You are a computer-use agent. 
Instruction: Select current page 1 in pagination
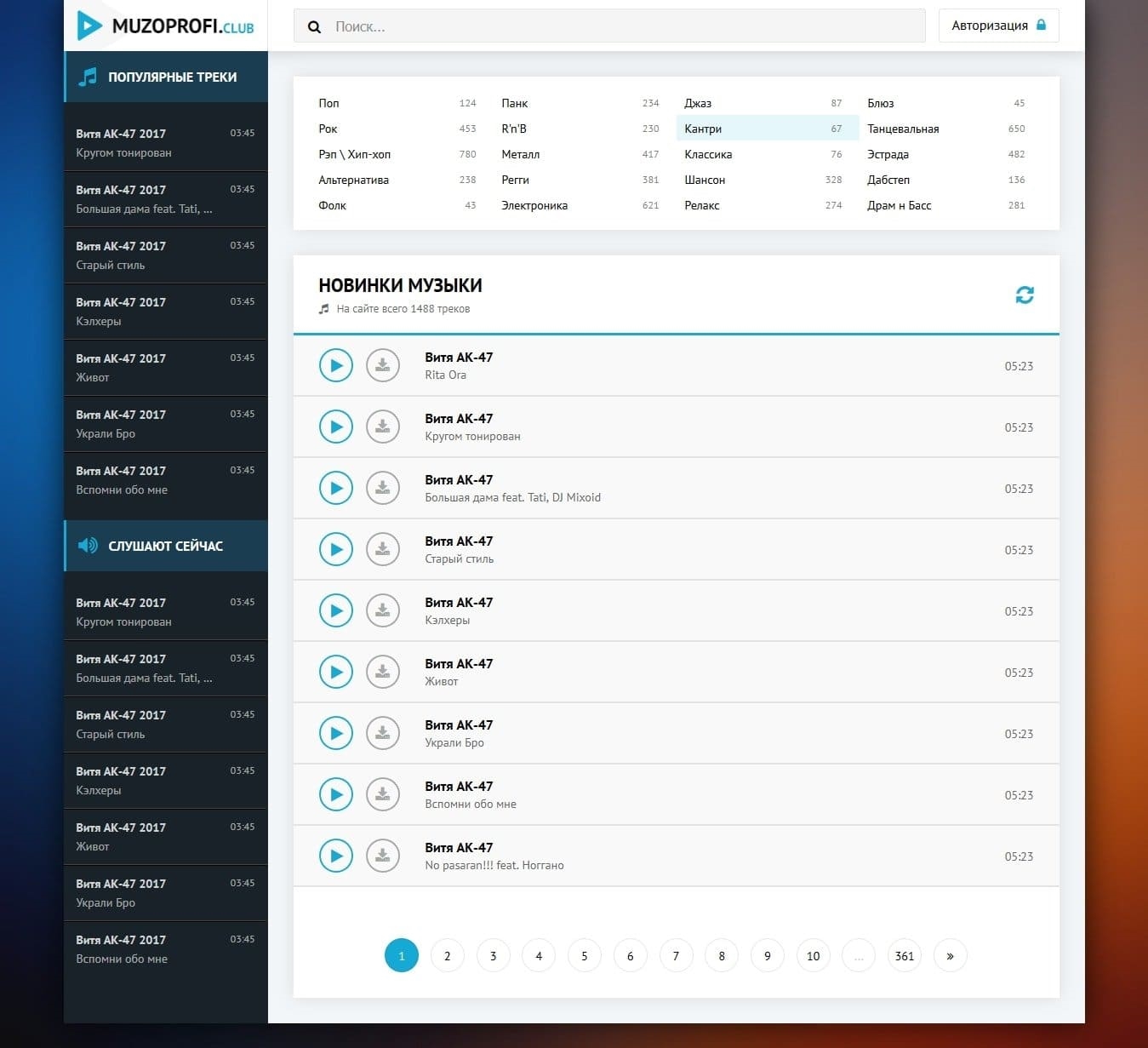(x=402, y=956)
